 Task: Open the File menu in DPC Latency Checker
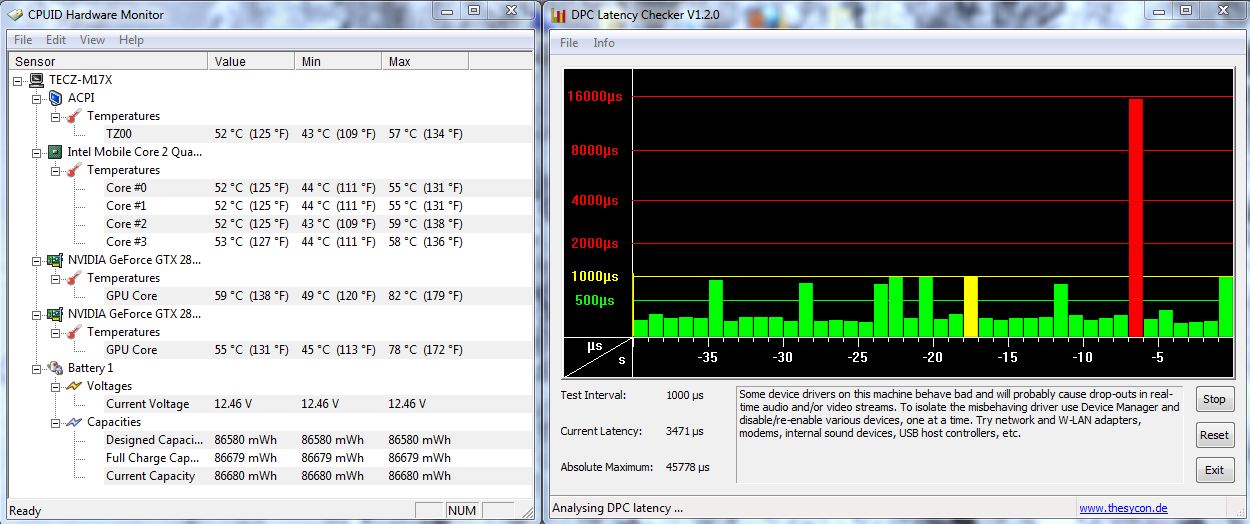569,43
